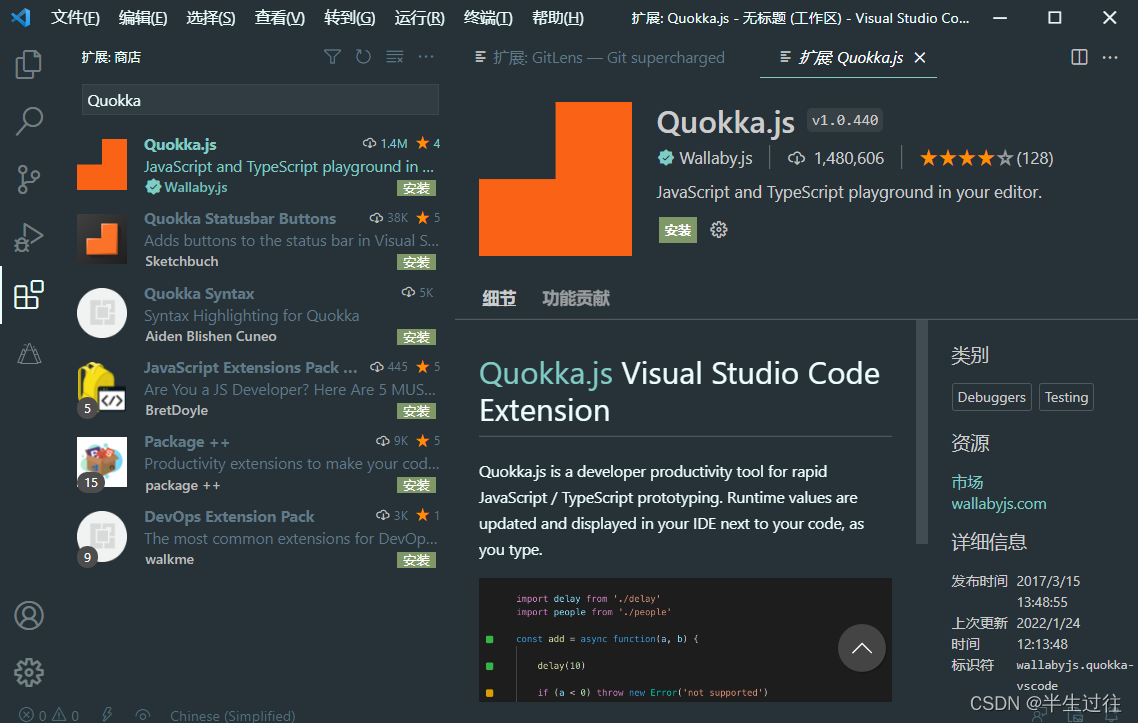Screen dimensions: 1138x723
Task: Open the star rating (128) reviews
Action: click(986, 158)
